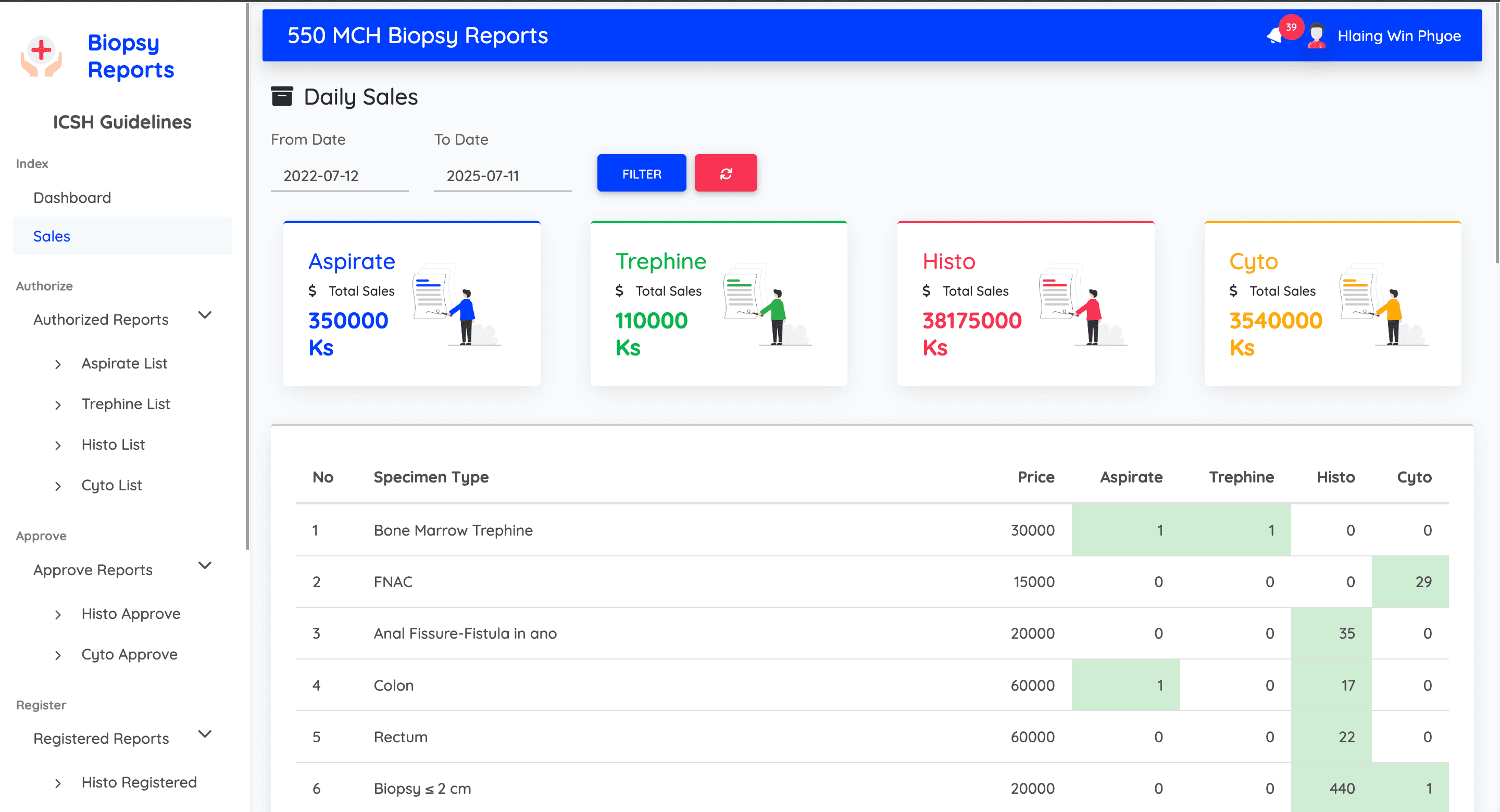Open the Dashboard menu item
The width and height of the screenshot is (1500, 812).
coord(72,198)
